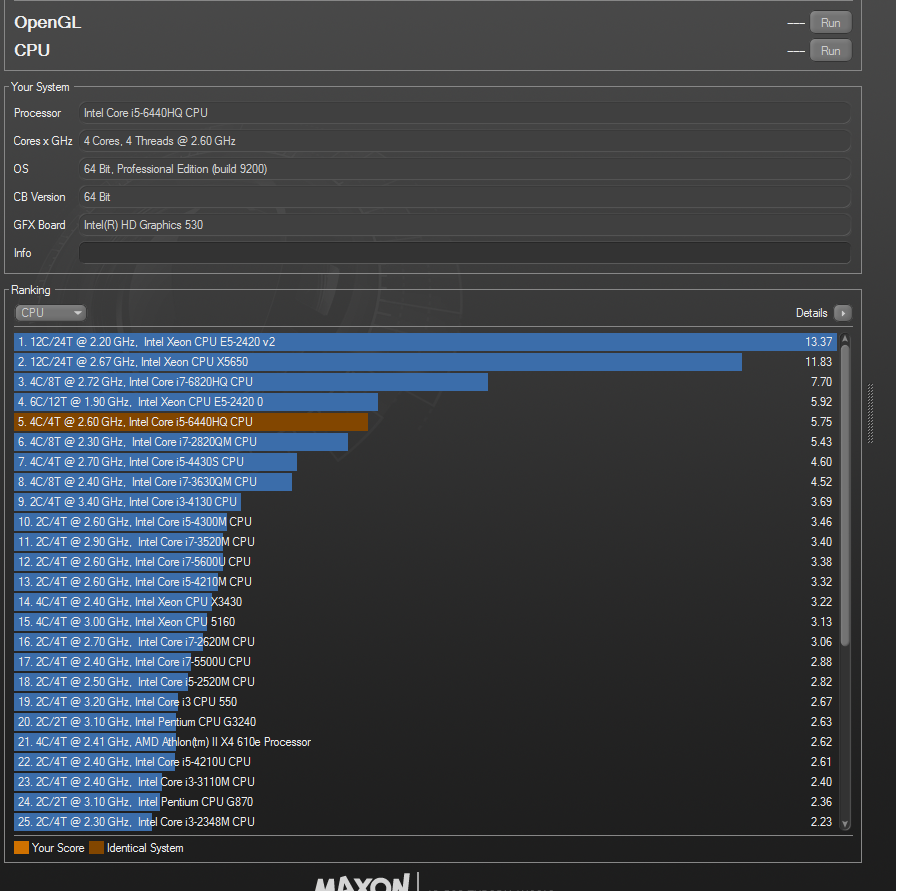The image size is (898, 896).
Task: Open the CPU ranking type dropdown
Action: tap(50, 313)
